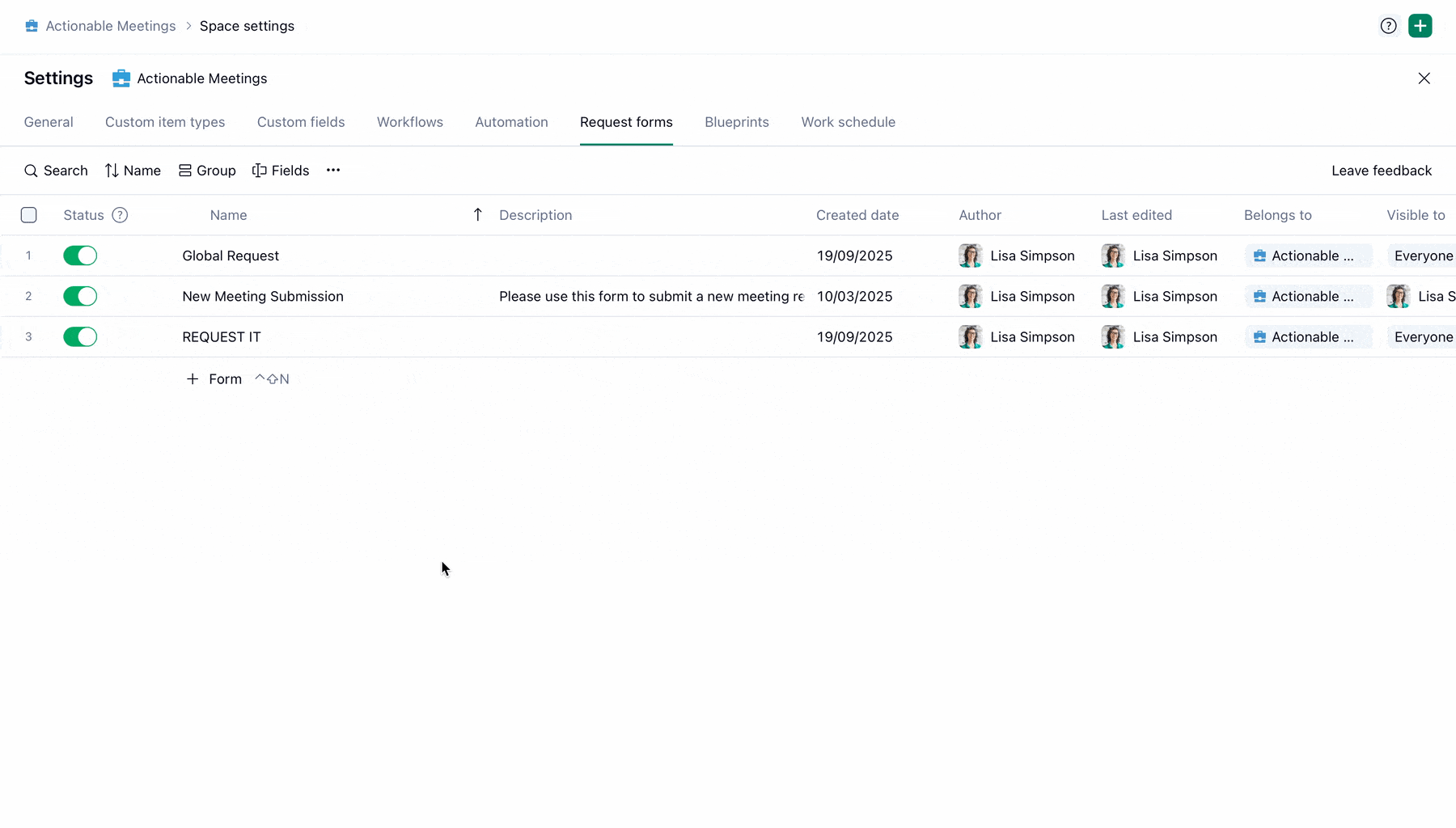Click the green plus create button
1456x828 pixels.
coord(1420,26)
